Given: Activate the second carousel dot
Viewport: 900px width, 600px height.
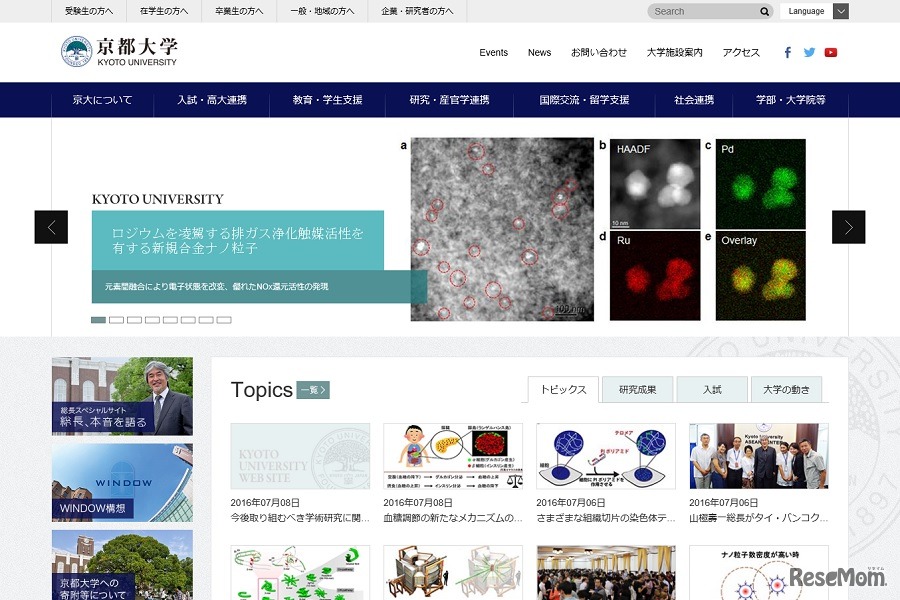Looking at the screenshot, I should coord(116,320).
